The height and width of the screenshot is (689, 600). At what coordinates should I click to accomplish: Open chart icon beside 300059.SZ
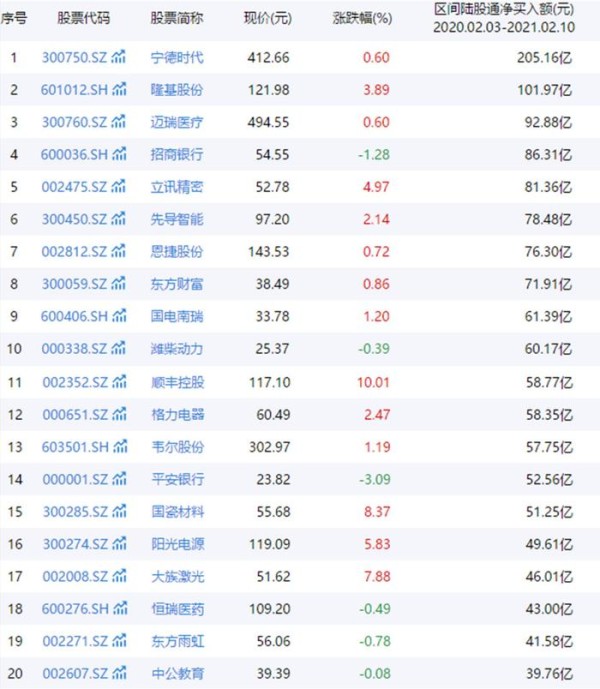118,283
